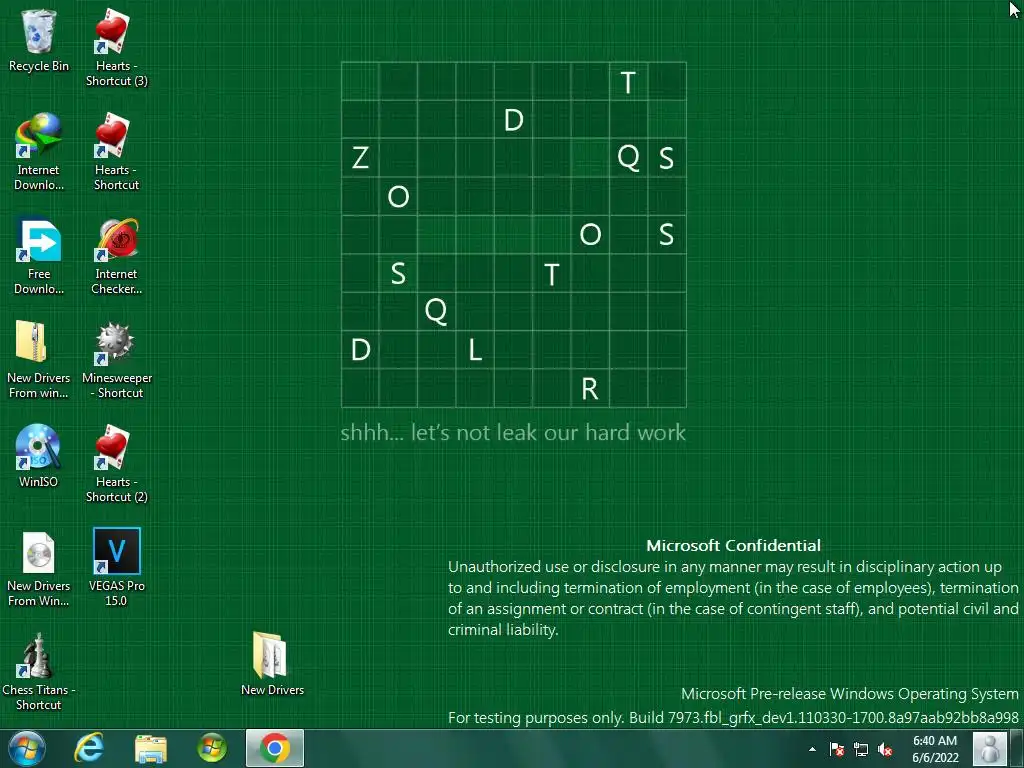
Task: Select the Internet Checkers shortcut
Action: [116, 256]
